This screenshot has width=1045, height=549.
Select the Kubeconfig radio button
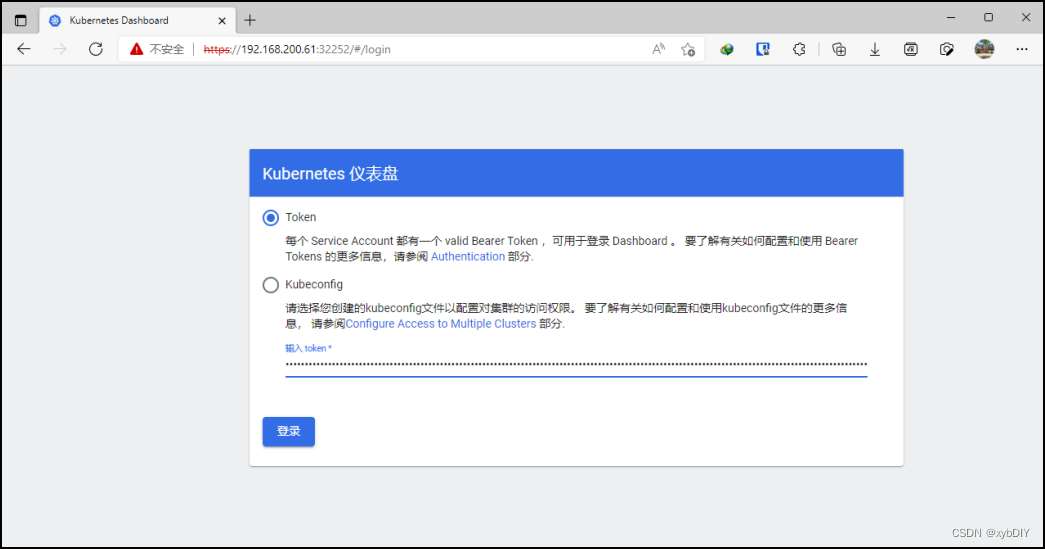pos(271,285)
